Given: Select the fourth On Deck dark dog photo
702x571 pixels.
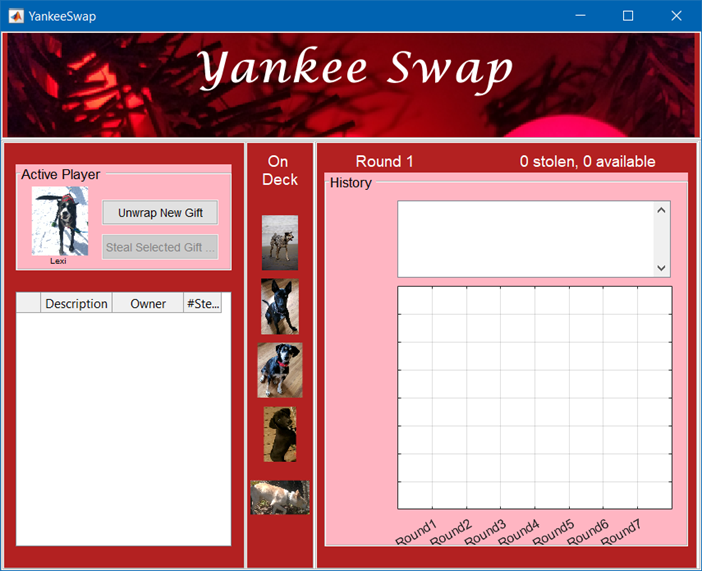Looking at the screenshot, I should coord(280,434).
